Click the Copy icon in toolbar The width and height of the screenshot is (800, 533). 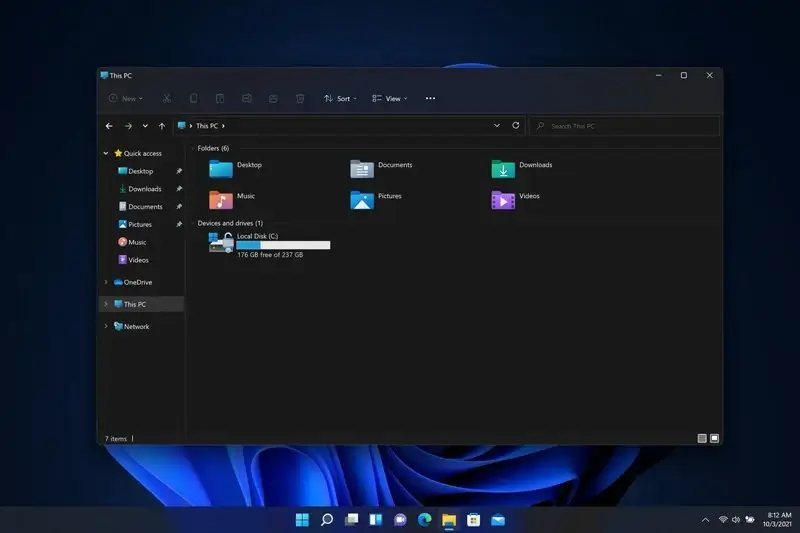click(193, 98)
